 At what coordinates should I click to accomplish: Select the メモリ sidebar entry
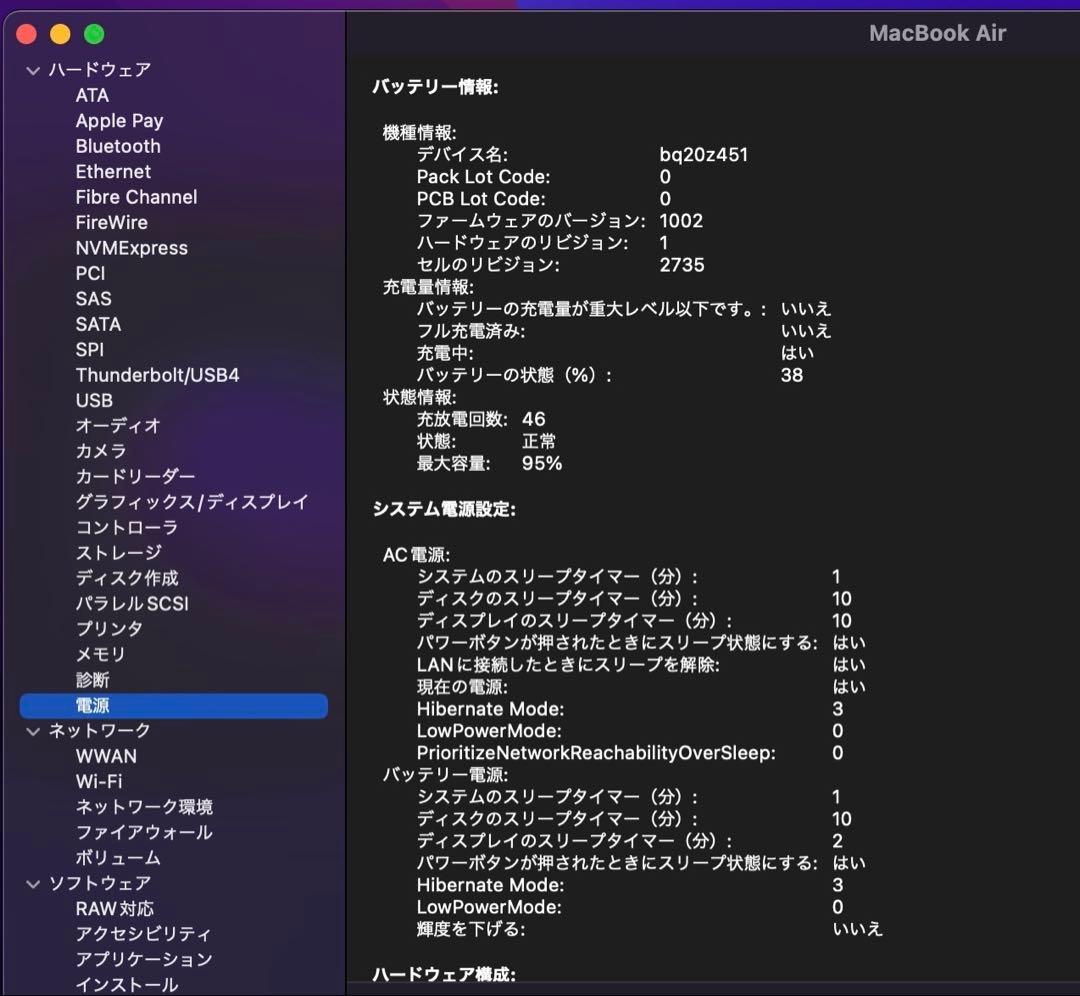[x=101, y=654]
